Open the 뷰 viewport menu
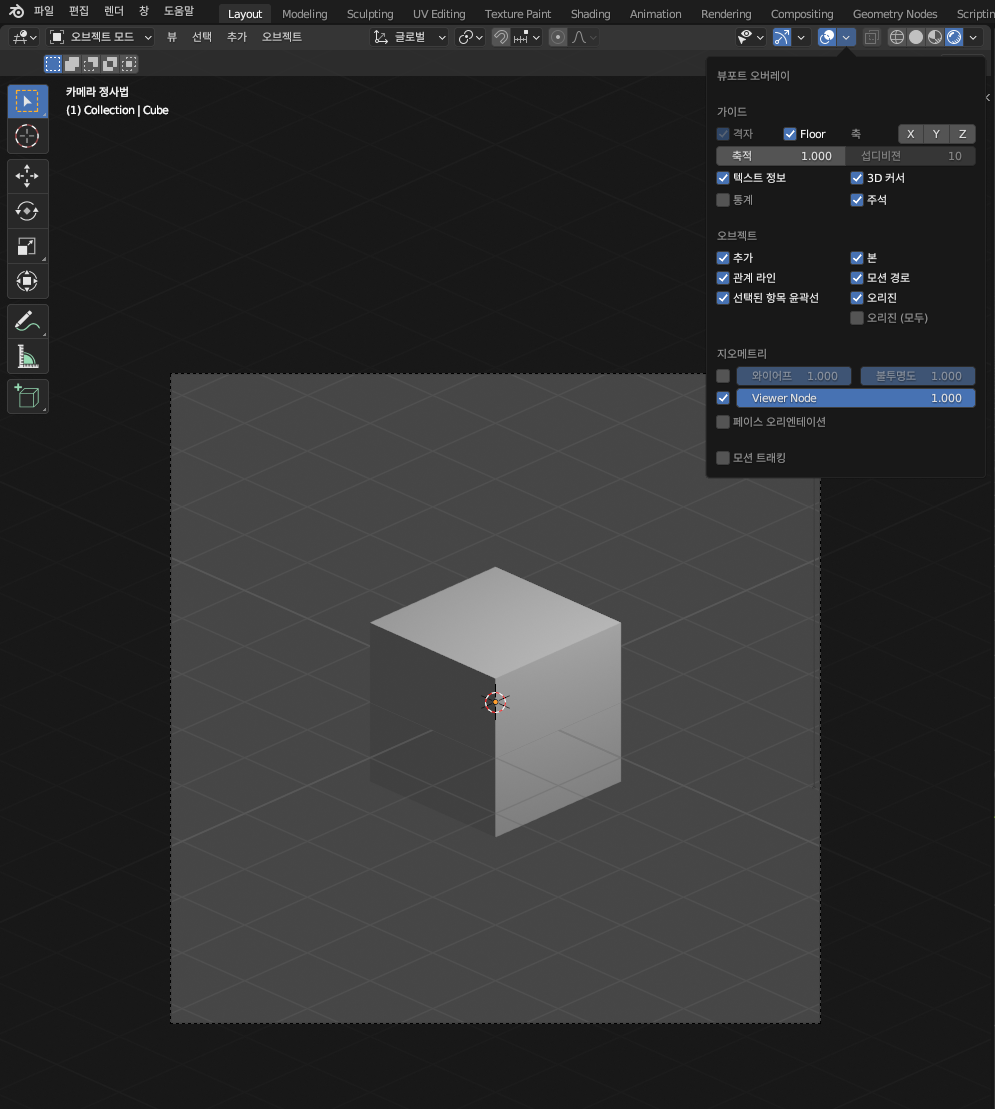995x1109 pixels. (172, 37)
